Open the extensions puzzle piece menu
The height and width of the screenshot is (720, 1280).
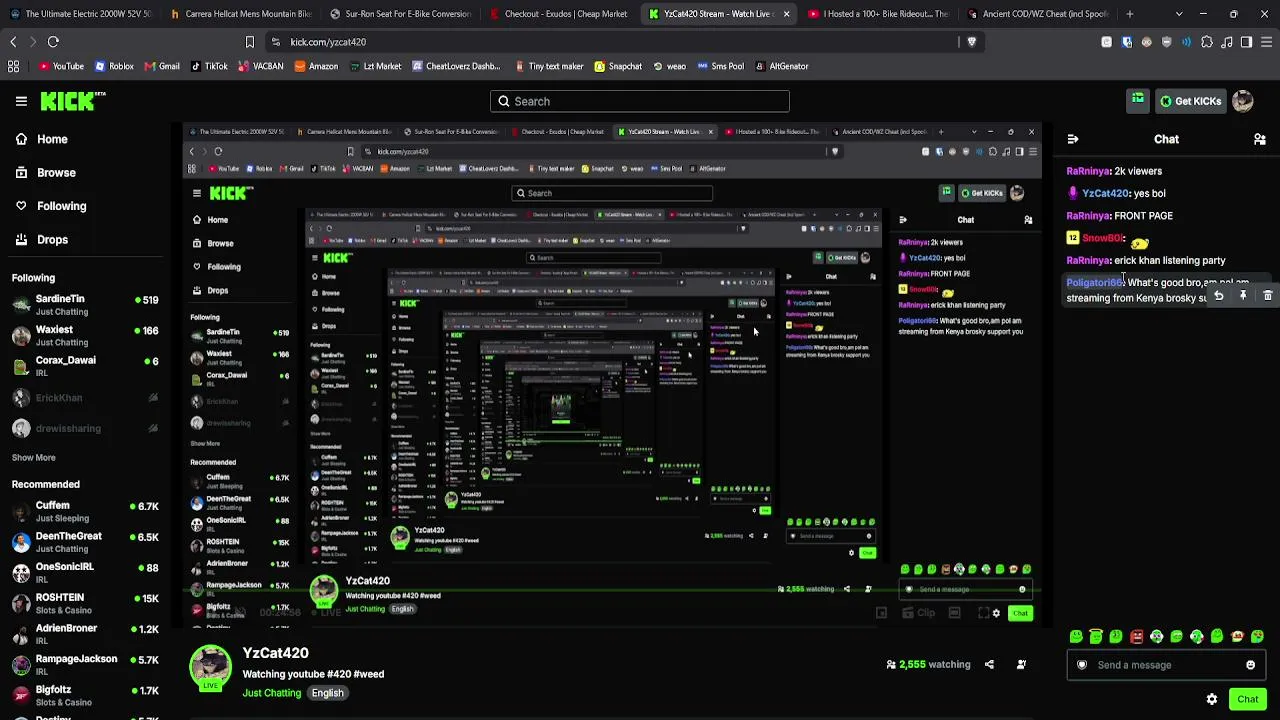(1207, 42)
